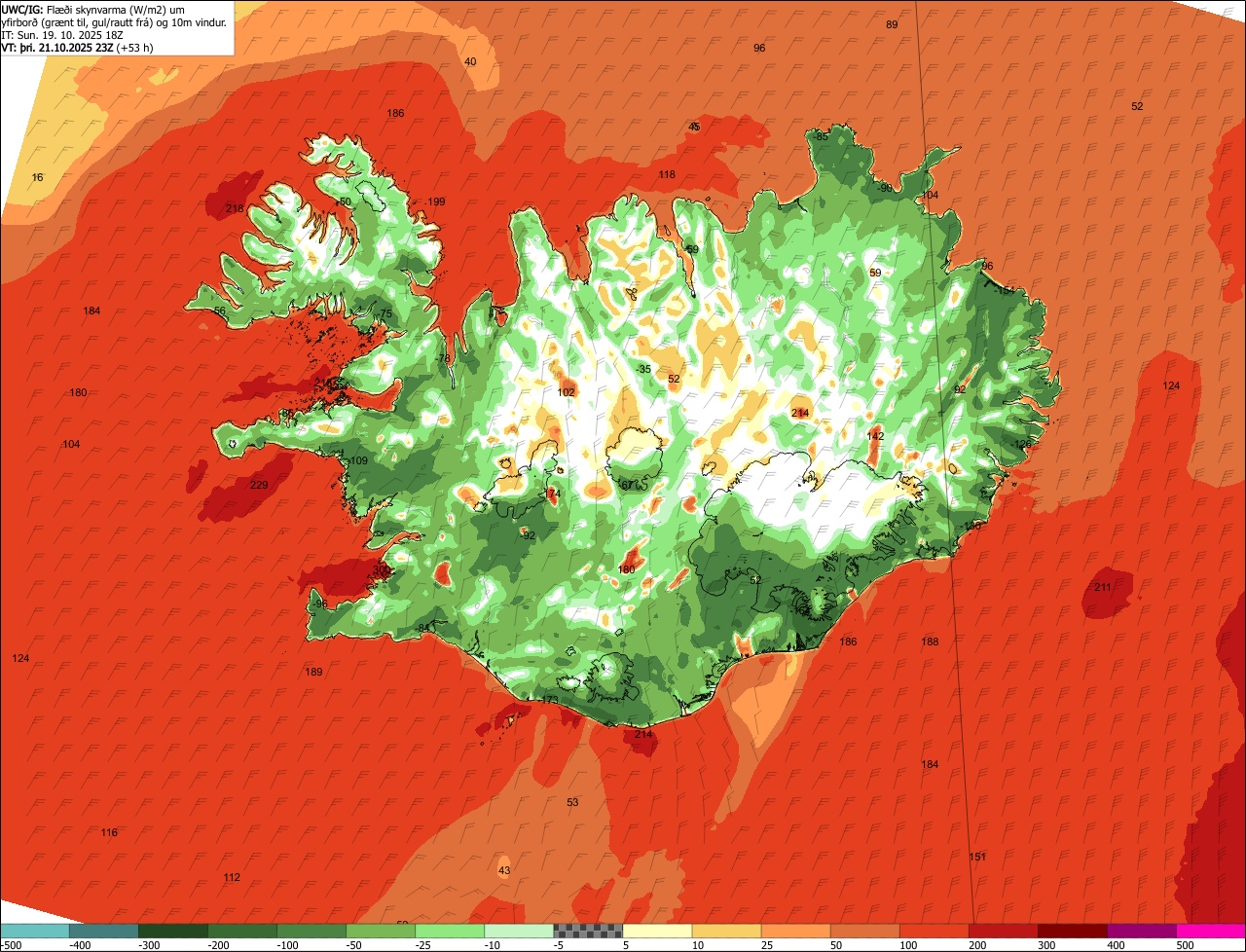The image size is (1246, 952).
Task: Click the '109' value in western Iceland
Action: 359,460
